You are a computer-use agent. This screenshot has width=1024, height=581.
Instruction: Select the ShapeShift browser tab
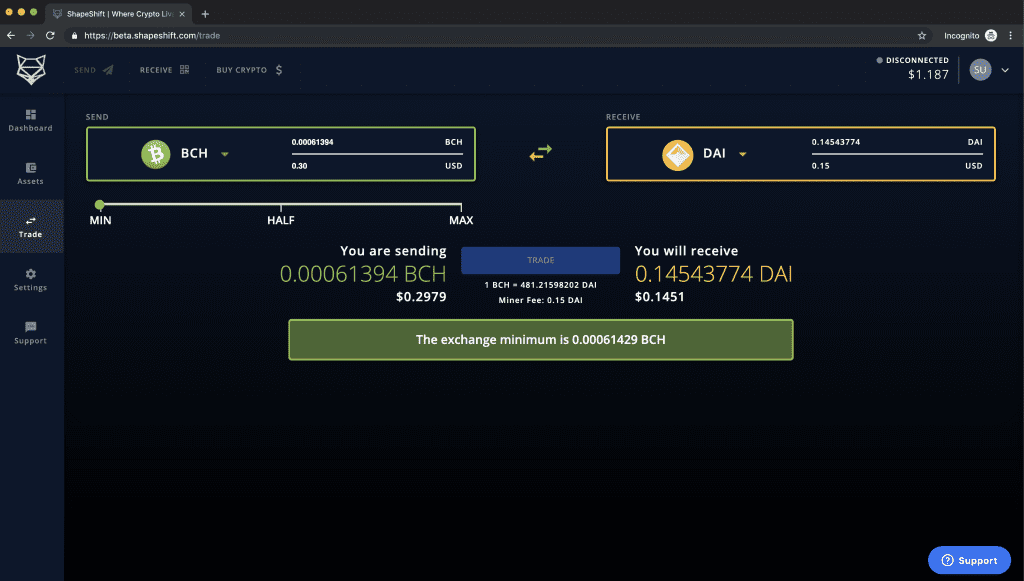click(119, 14)
